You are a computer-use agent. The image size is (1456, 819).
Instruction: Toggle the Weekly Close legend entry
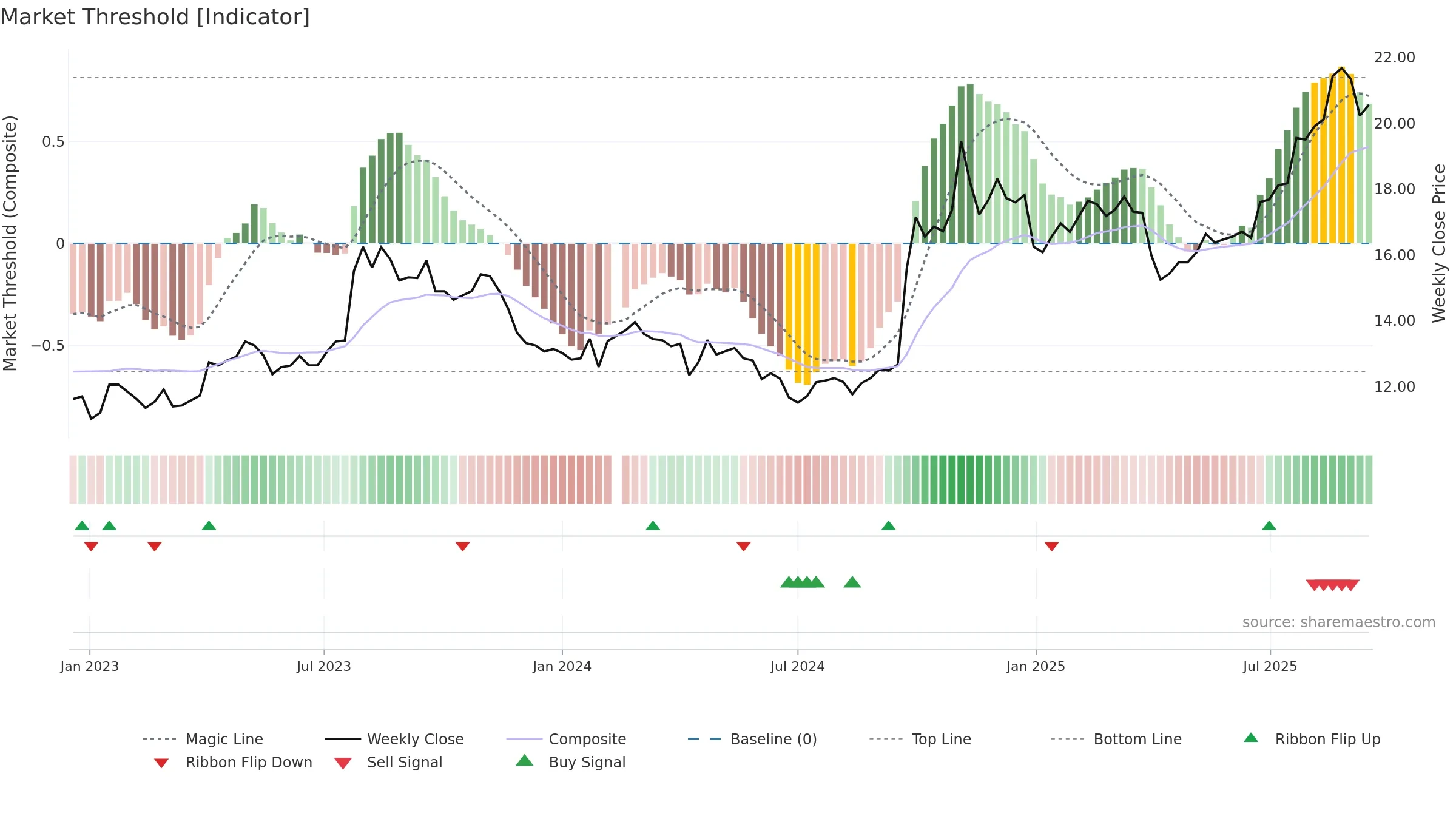(x=394, y=739)
